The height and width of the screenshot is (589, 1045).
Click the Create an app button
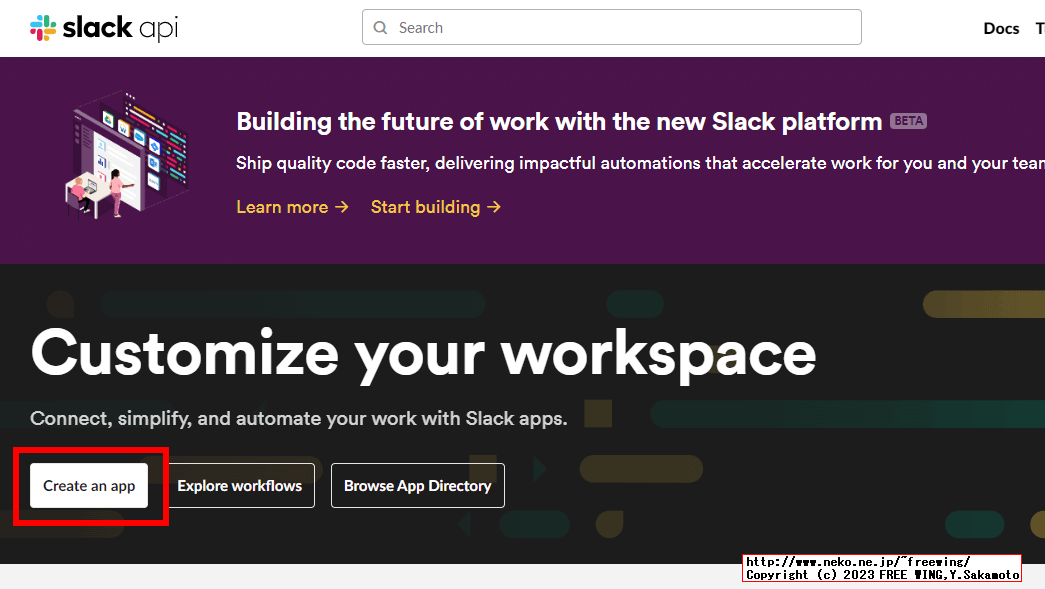88,485
